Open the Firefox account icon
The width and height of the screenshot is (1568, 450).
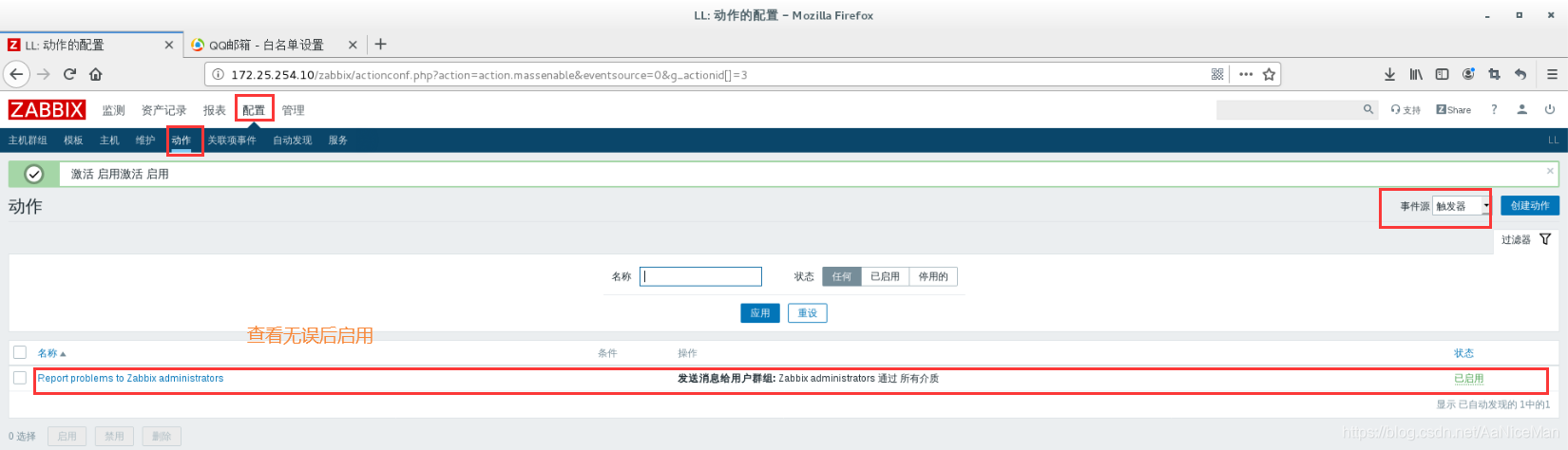pyautogui.click(x=1468, y=74)
